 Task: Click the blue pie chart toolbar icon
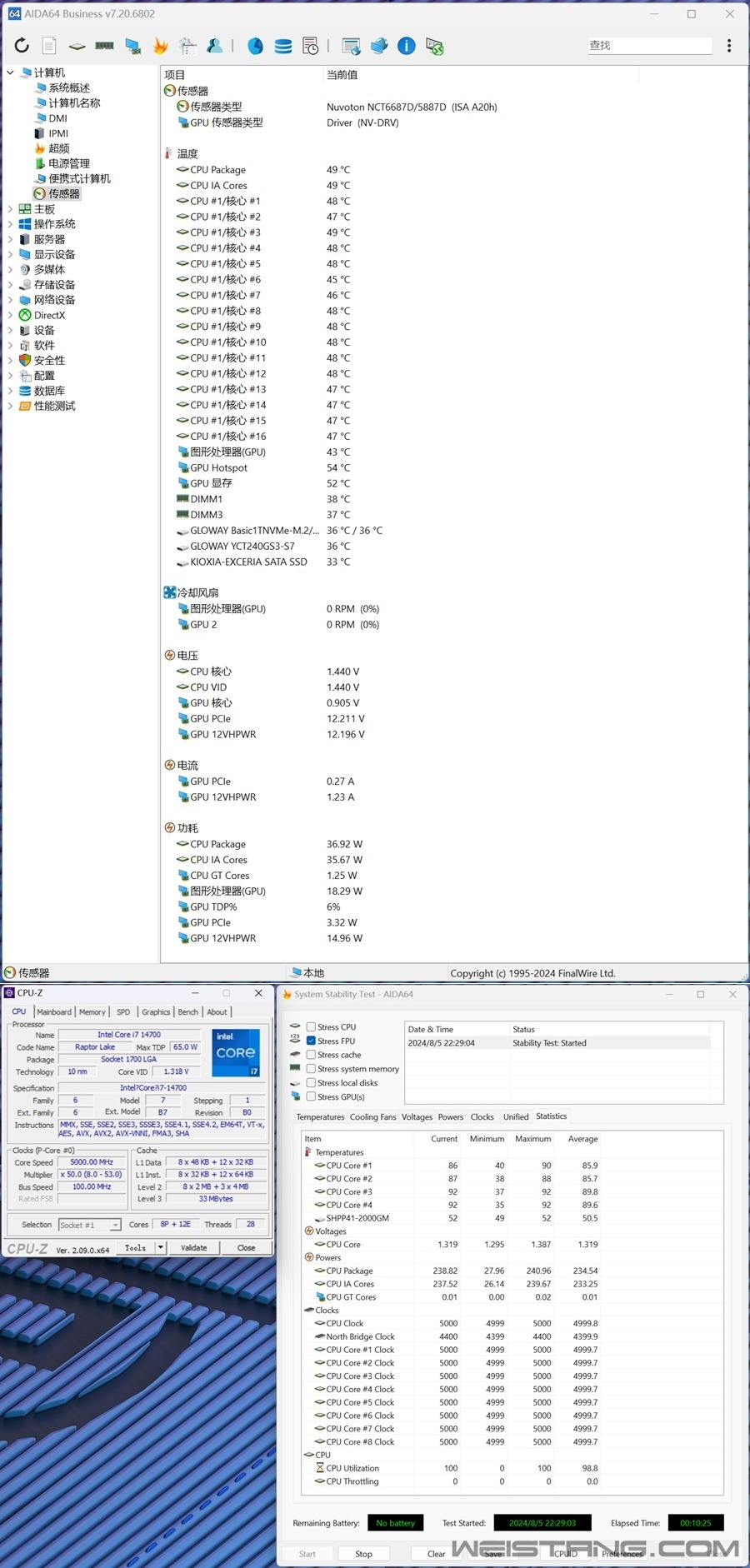tap(256, 46)
